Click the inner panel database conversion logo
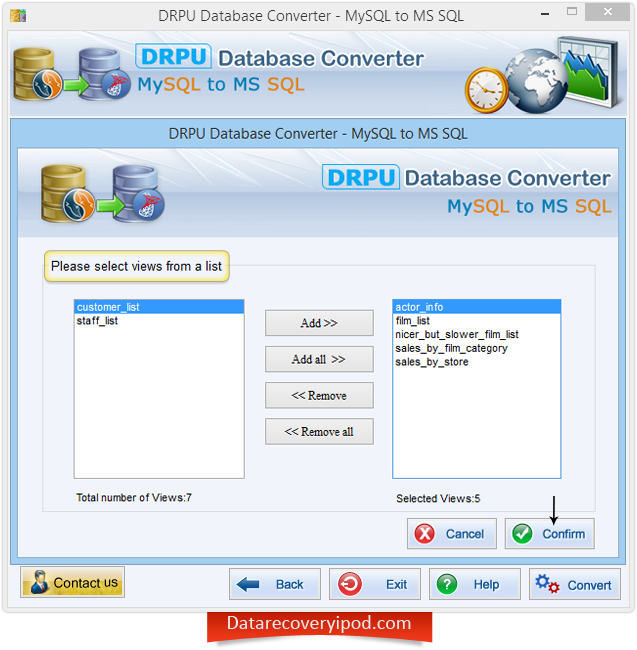This screenshot has height=650, width=637. 102,194
